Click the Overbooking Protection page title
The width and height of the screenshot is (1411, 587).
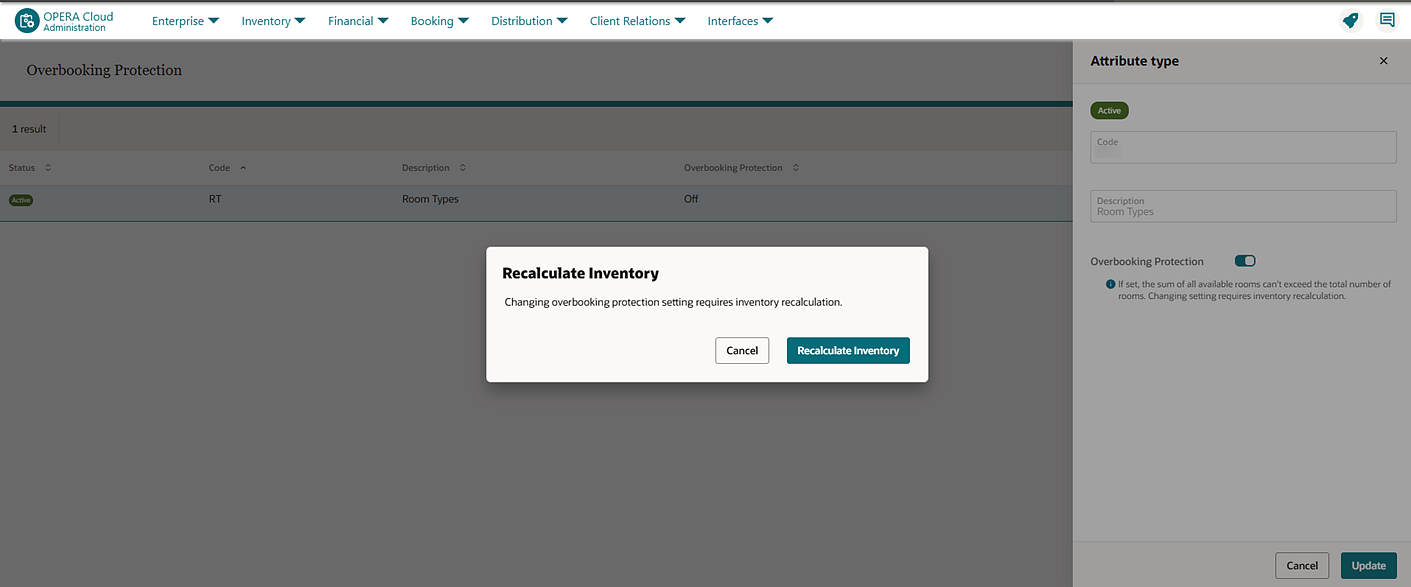click(x=104, y=70)
